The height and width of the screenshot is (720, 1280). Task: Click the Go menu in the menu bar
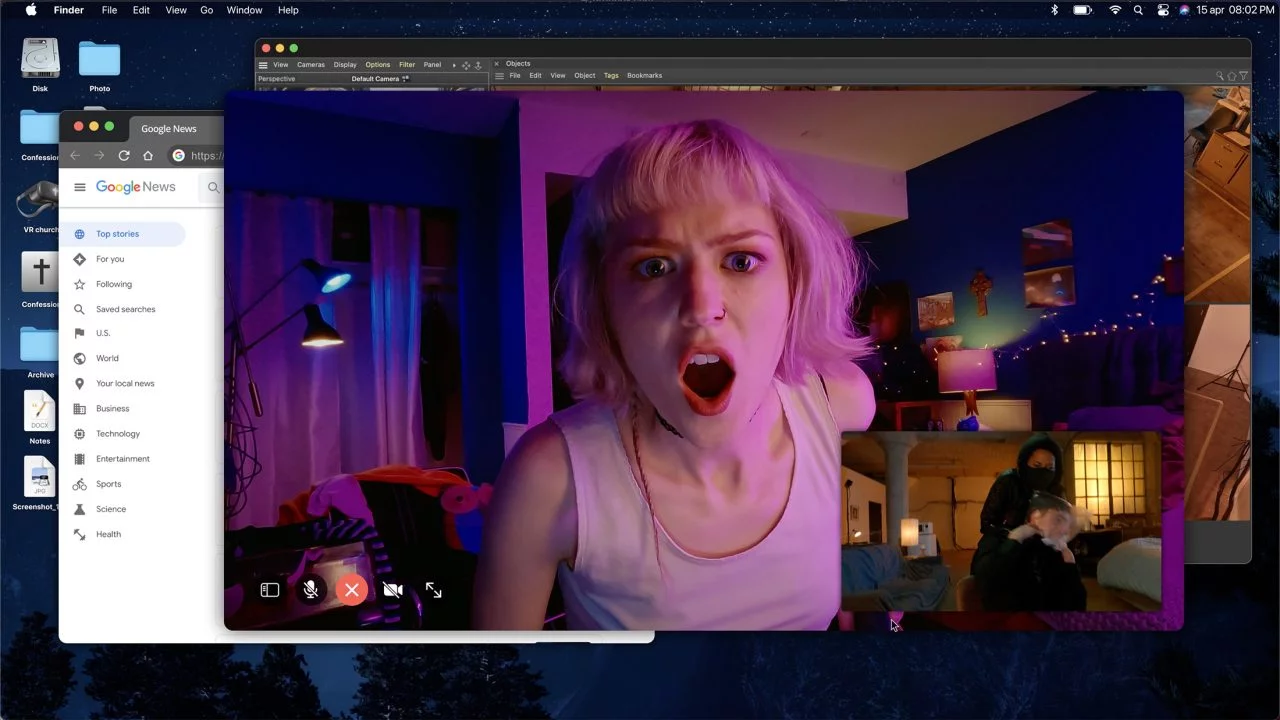pos(207,10)
